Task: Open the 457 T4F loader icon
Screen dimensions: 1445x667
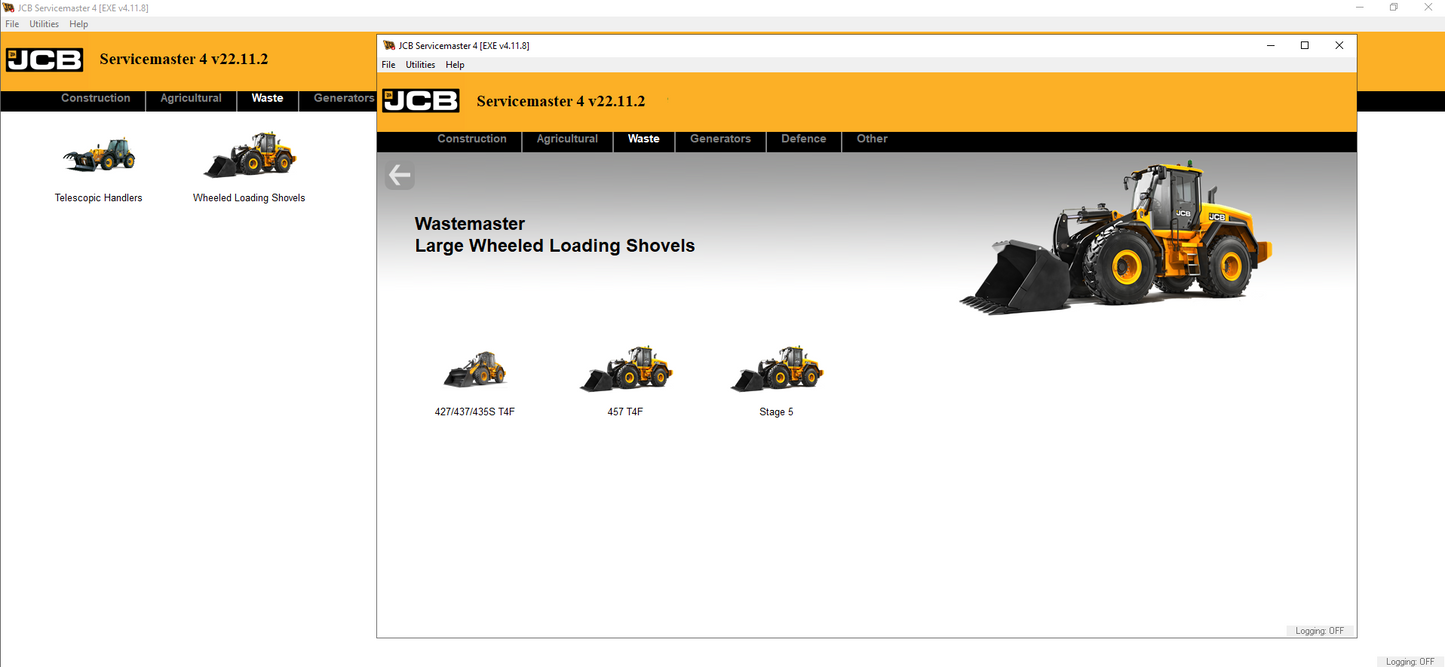Action: [626, 369]
